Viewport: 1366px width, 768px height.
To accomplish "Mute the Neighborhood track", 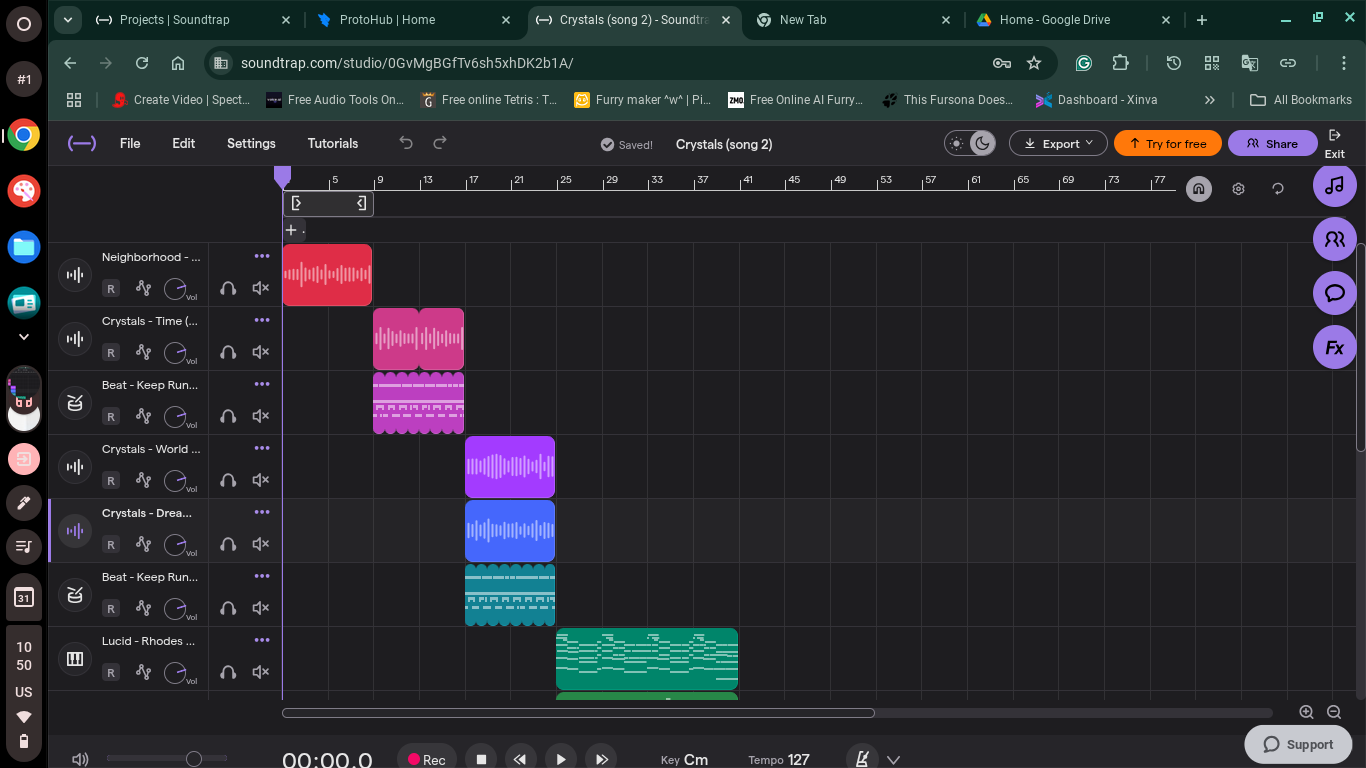I will pyautogui.click(x=261, y=288).
